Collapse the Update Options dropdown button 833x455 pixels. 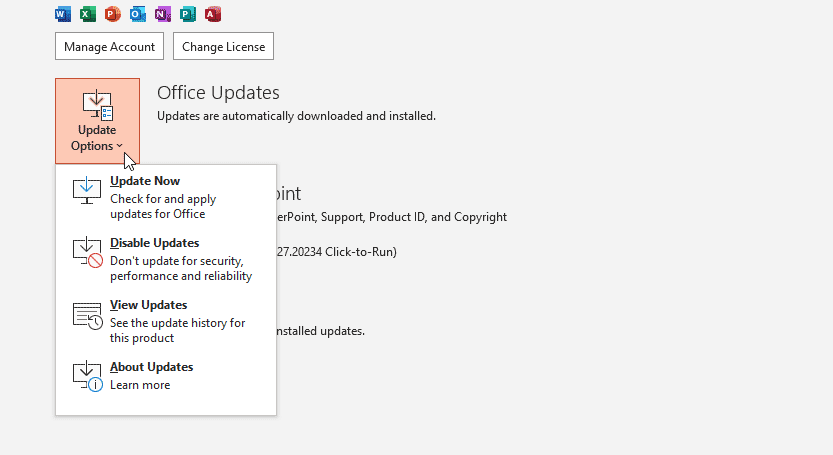click(x=97, y=121)
